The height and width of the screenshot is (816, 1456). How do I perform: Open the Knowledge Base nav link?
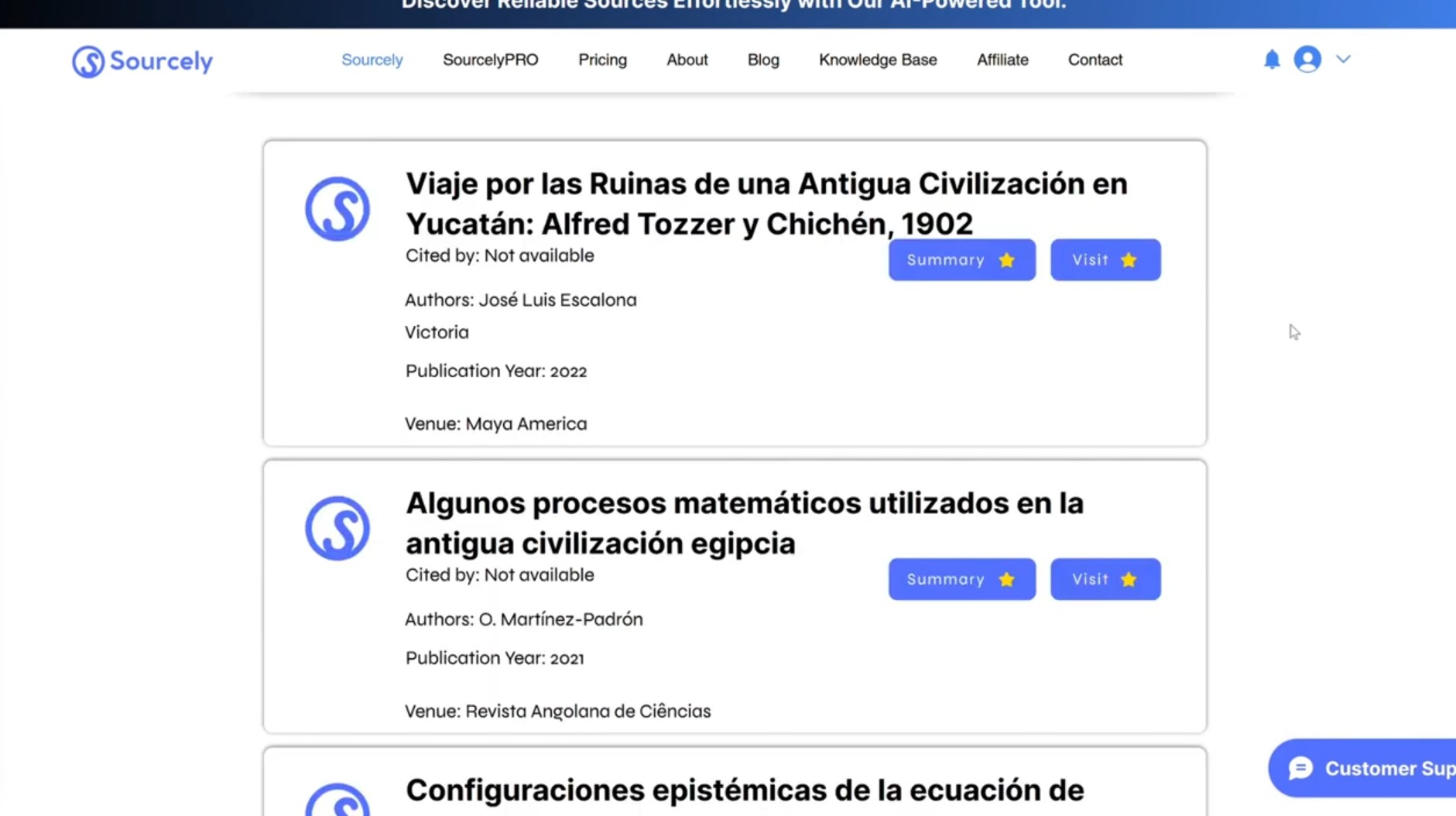[x=878, y=60]
